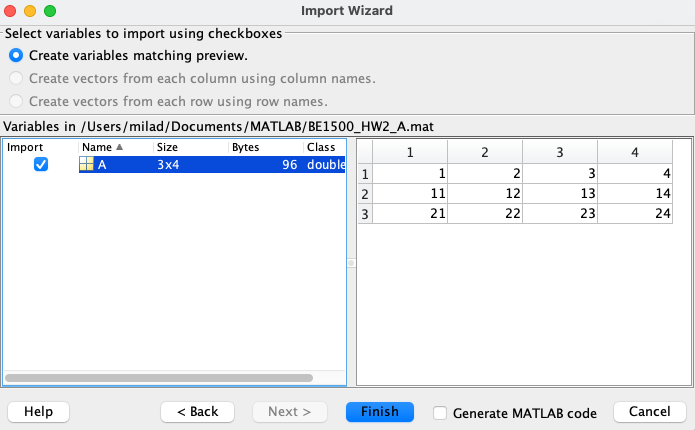Click the splitter handle between list and preview

pos(351,263)
